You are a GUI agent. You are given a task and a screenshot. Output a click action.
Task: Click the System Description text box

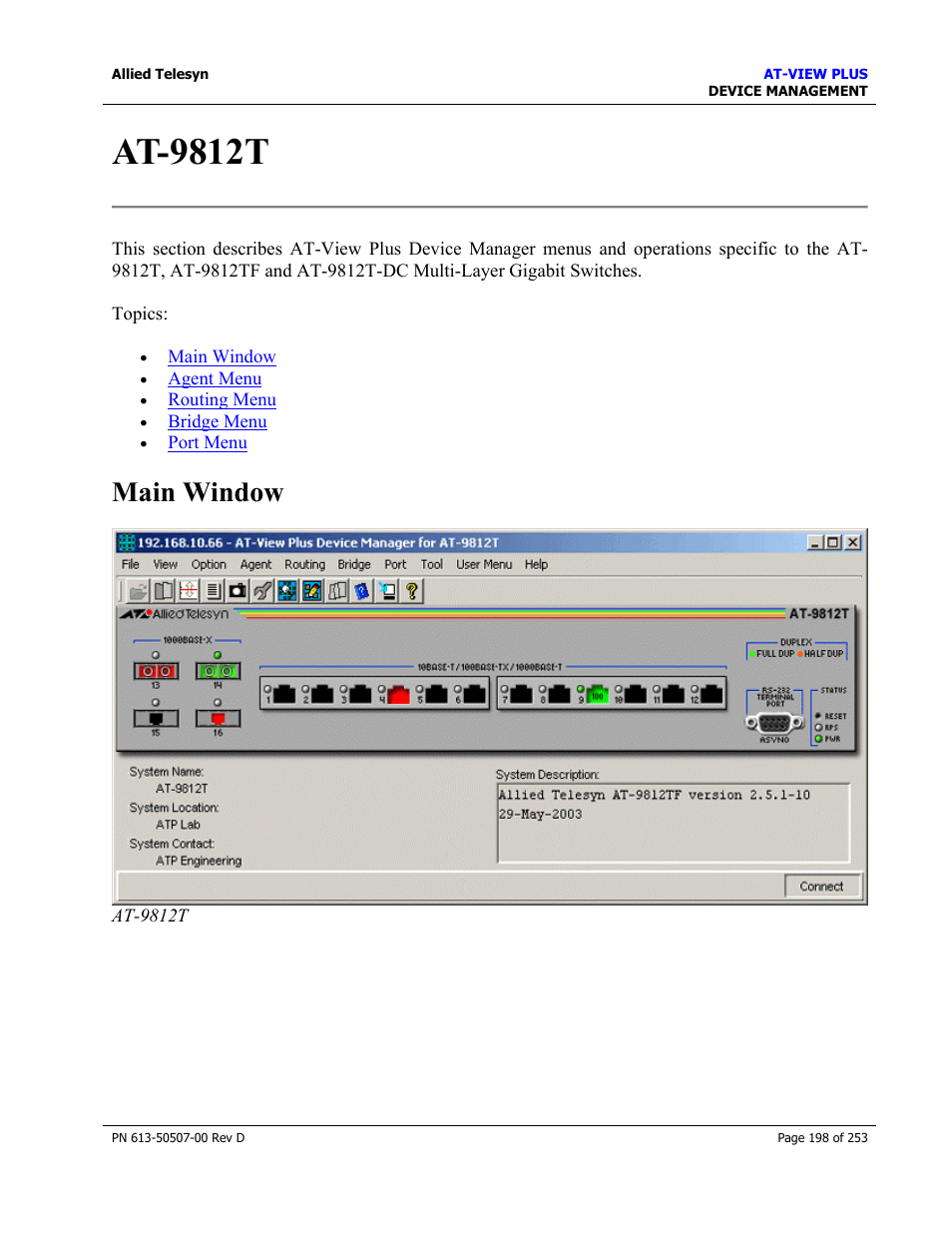pyautogui.click(x=674, y=824)
